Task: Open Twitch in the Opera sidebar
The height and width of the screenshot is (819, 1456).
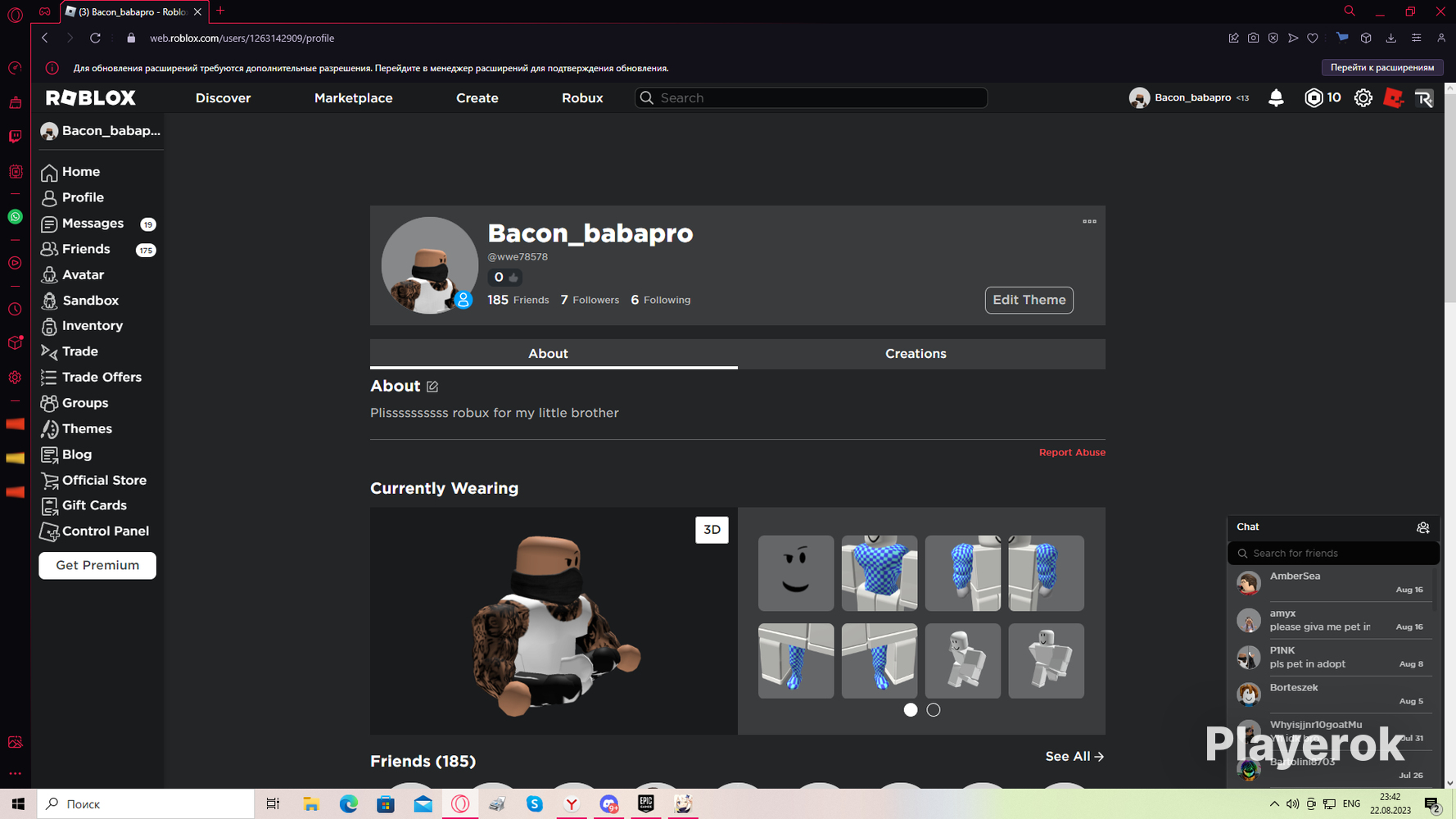Action: coord(15,137)
